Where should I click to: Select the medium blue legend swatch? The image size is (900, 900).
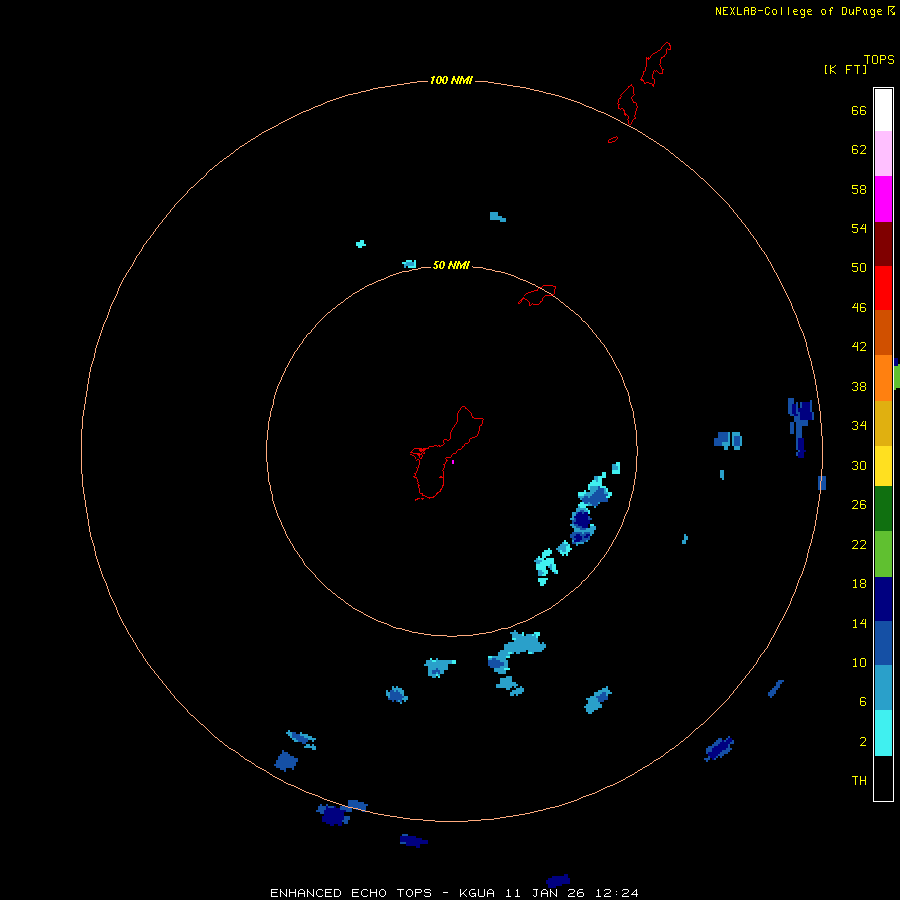[x=883, y=643]
